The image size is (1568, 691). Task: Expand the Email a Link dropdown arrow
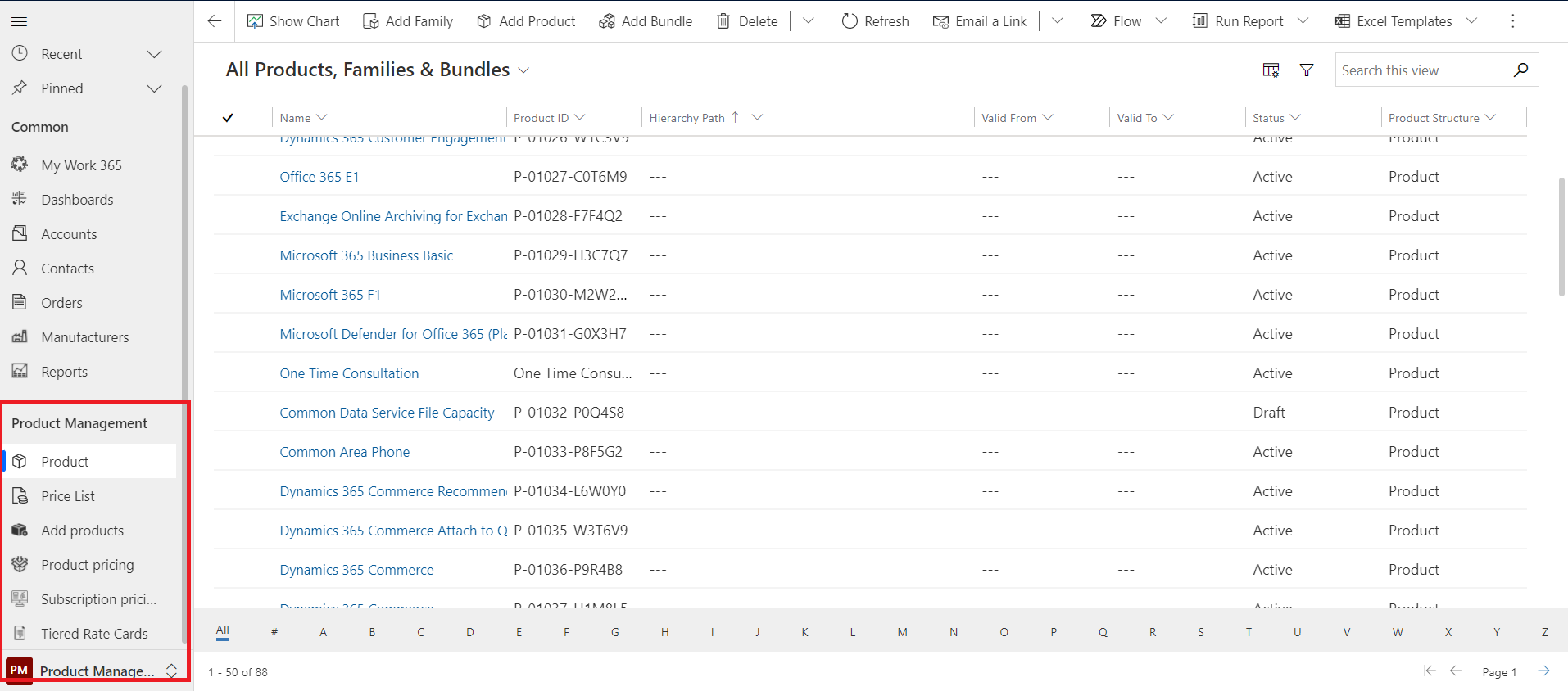[x=1058, y=21]
